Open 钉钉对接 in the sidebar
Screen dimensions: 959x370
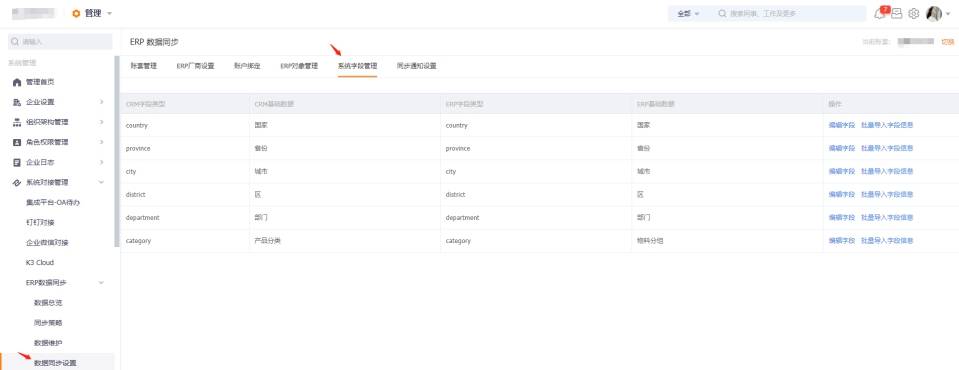40,223
